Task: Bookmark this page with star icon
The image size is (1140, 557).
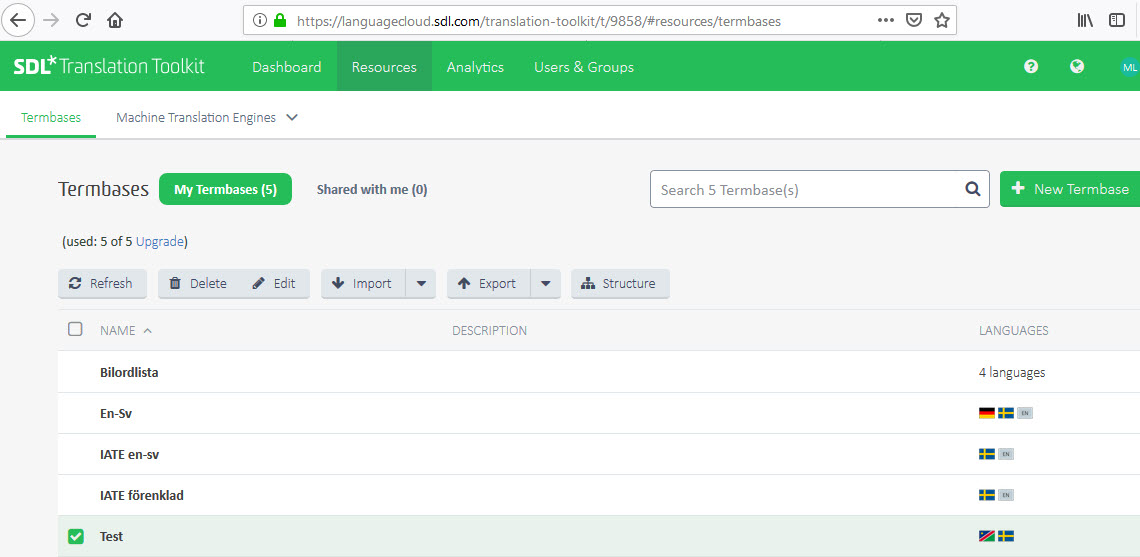Action: tap(941, 20)
